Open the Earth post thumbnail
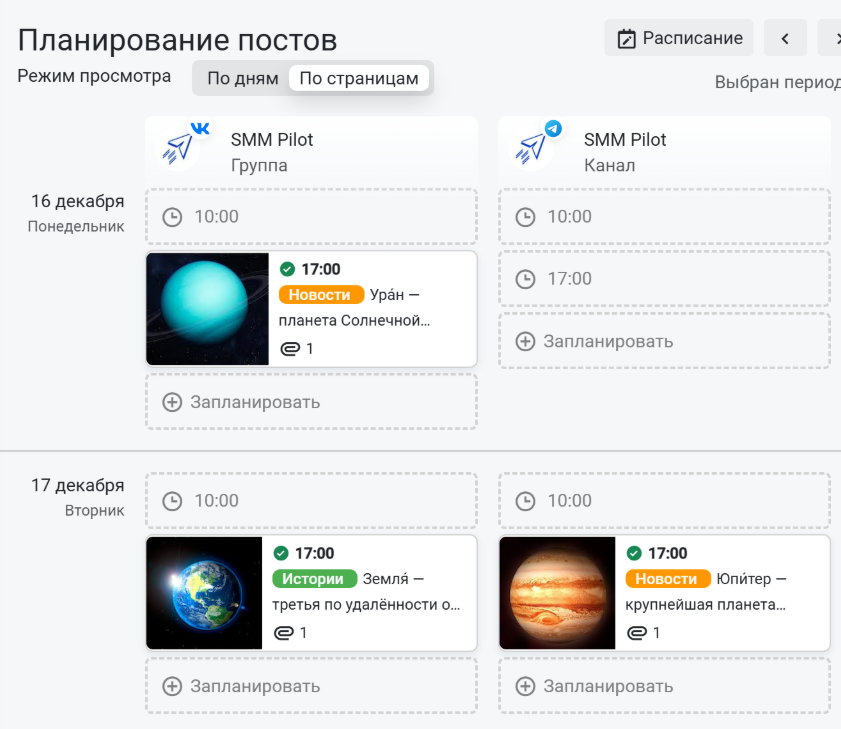The height and width of the screenshot is (729, 841). [x=204, y=593]
